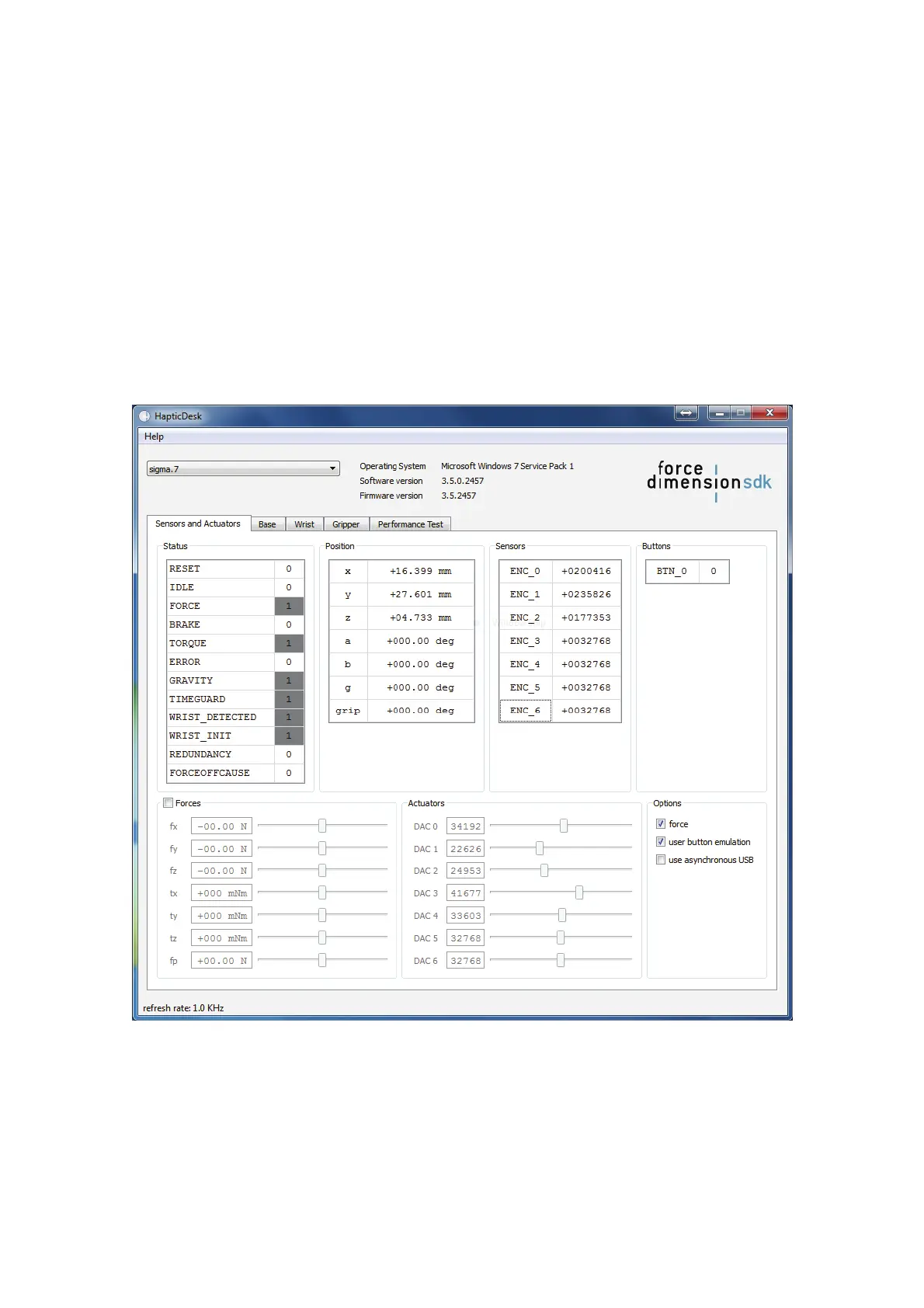This screenshot has width=924, height=1308.
Task: Click the DAC 3 slider
Action: pyautogui.click(x=561, y=893)
